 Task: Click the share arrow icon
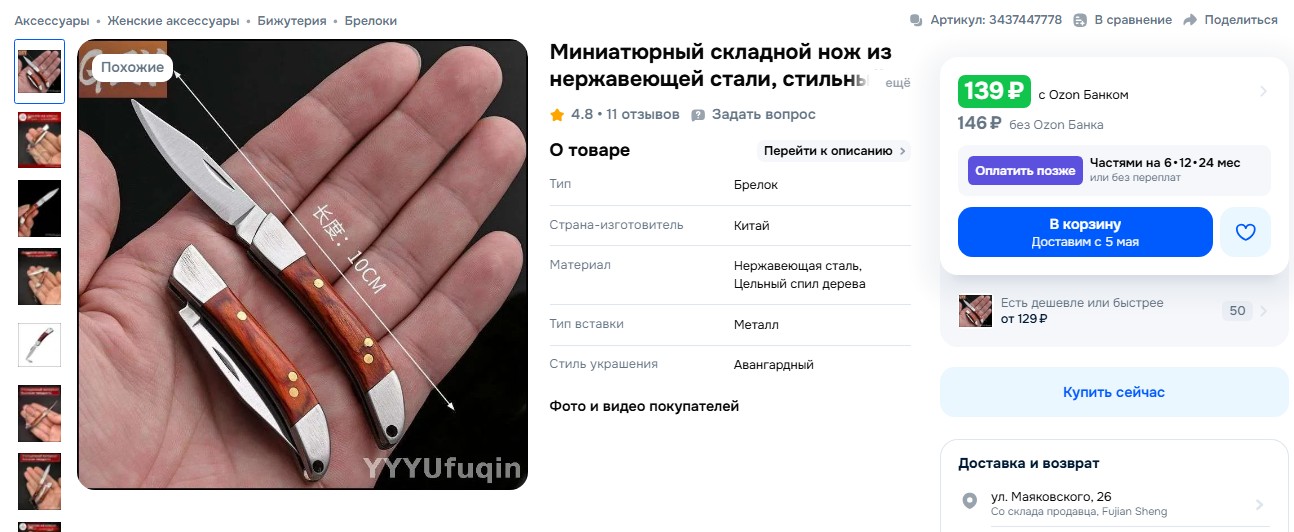(1190, 20)
